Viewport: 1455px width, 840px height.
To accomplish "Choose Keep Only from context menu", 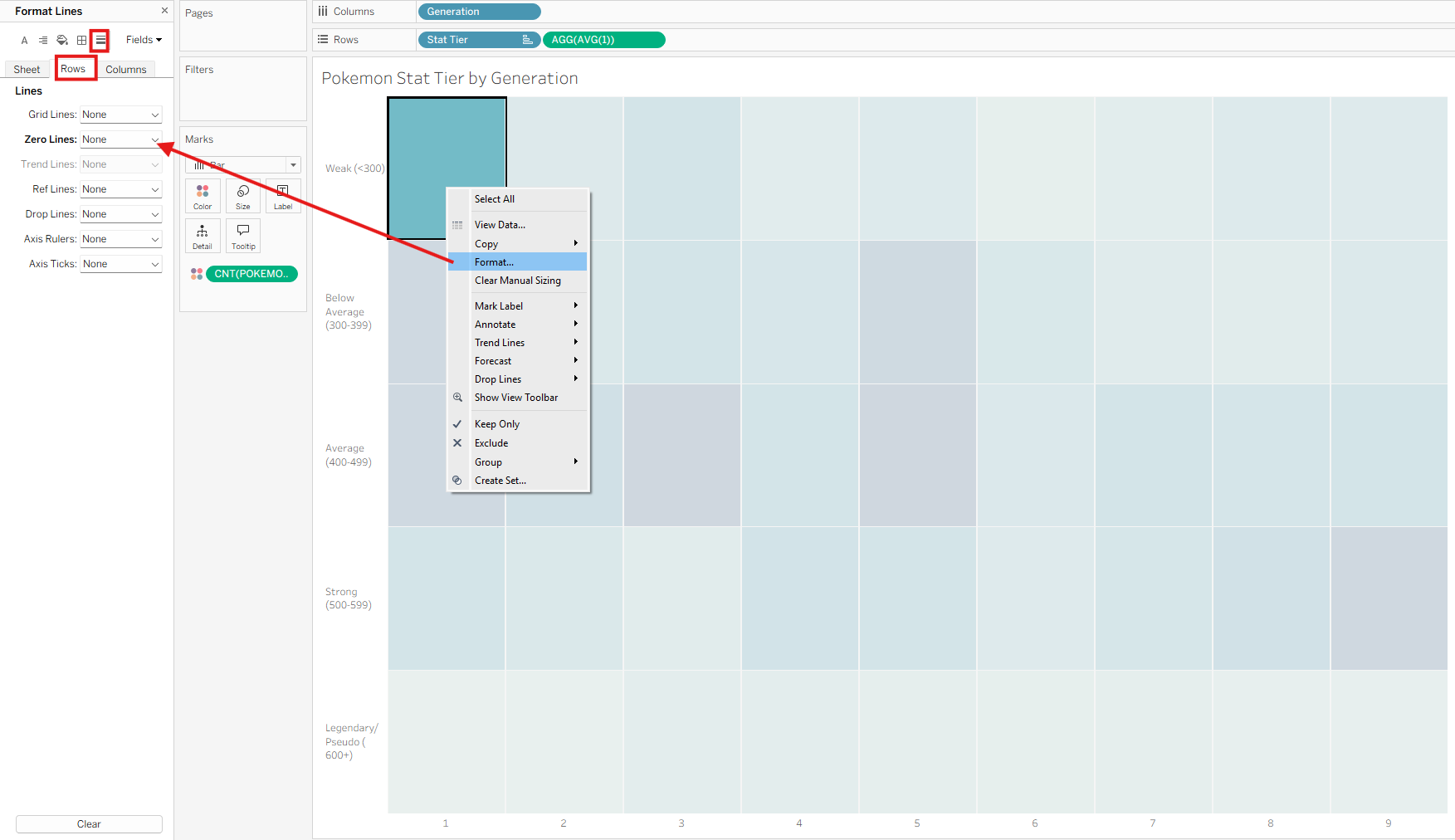I will click(x=518, y=424).
